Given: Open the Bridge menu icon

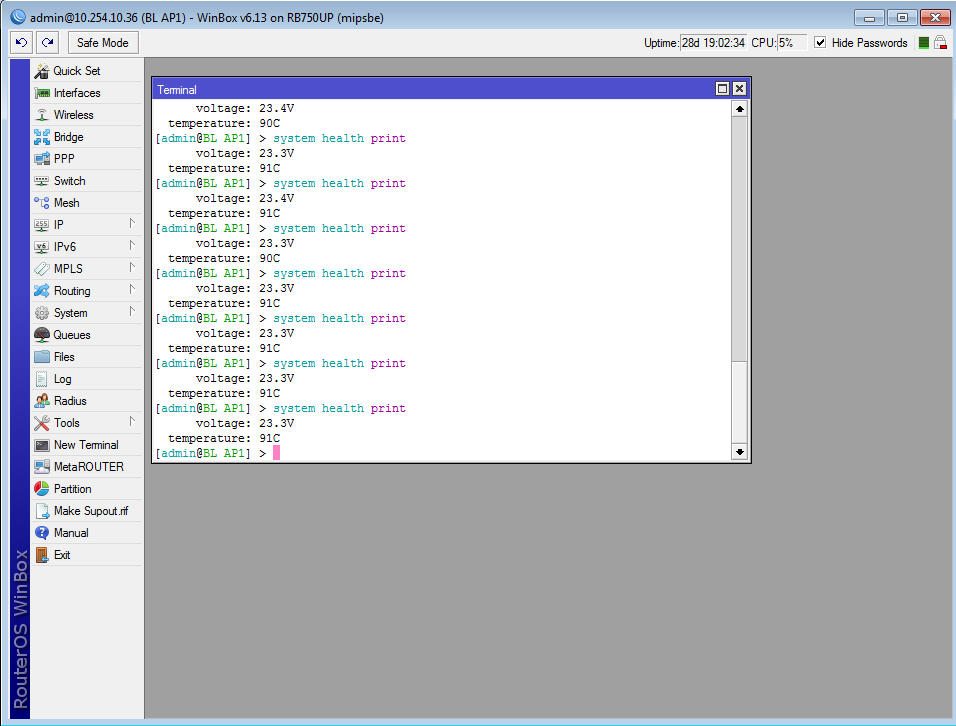Looking at the screenshot, I should click(42, 137).
